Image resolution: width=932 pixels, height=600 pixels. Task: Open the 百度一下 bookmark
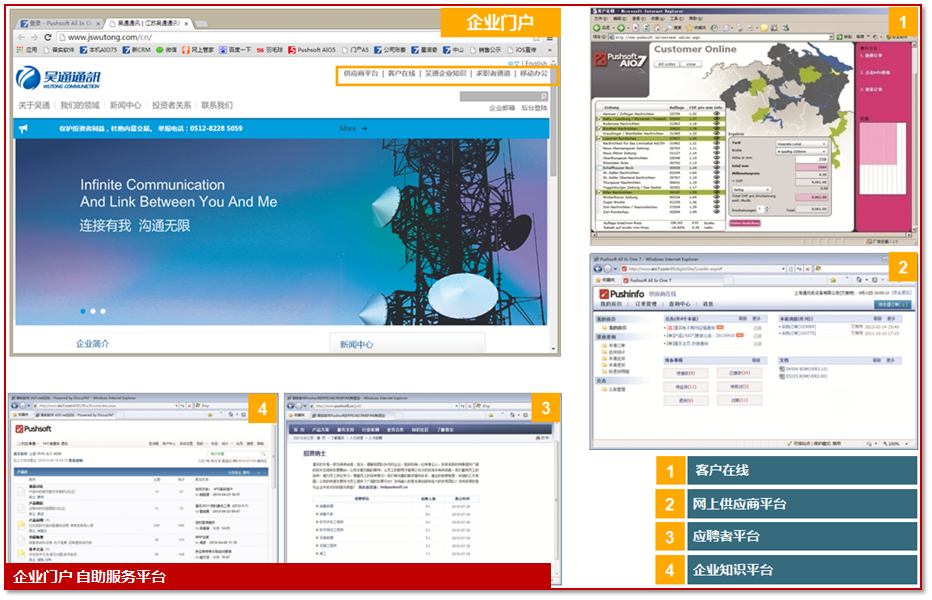pos(235,50)
